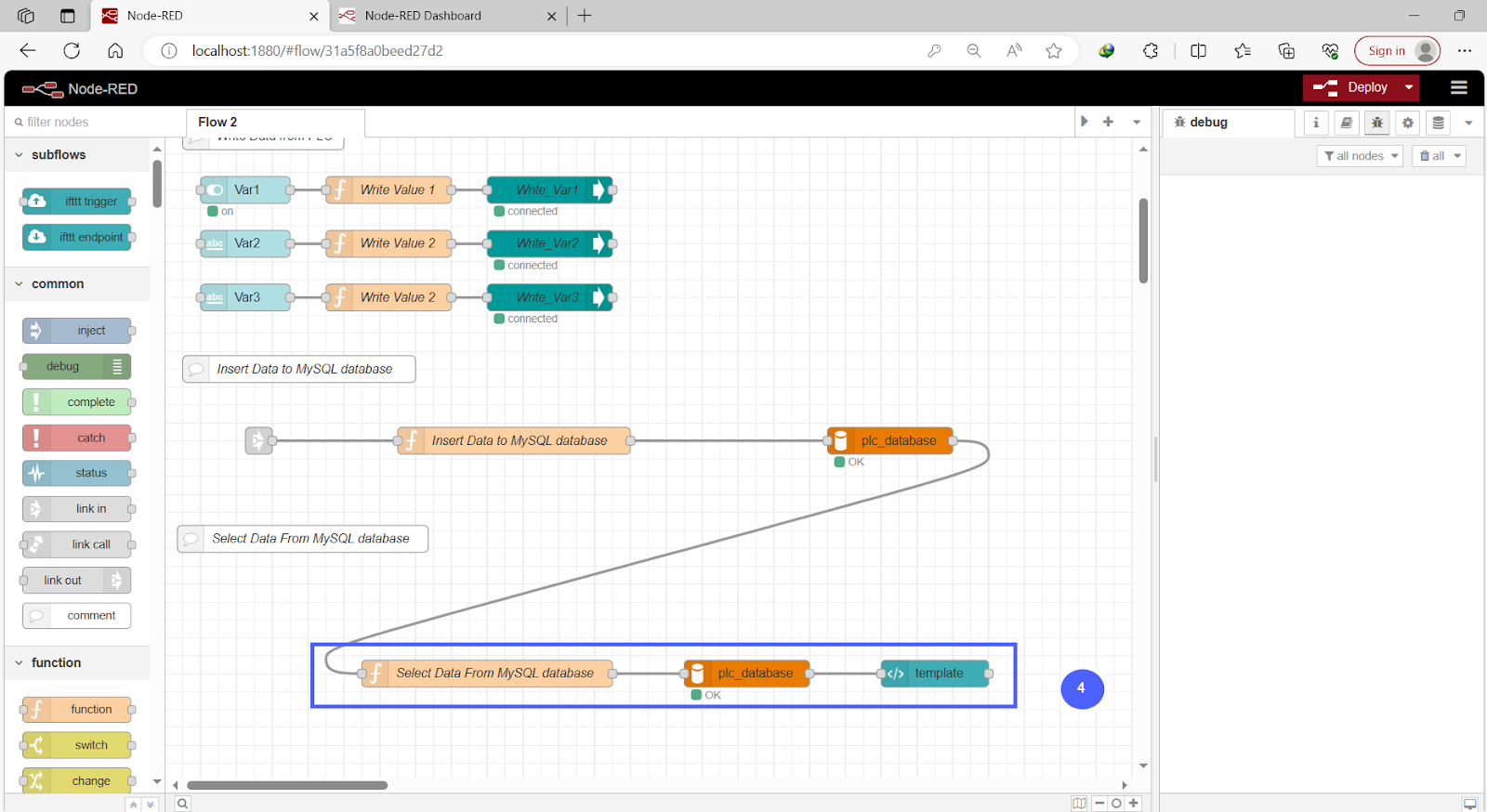Click the canvas horizontal scrollbar thumb
The height and width of the screenshot is (812, 1487).
[x=287, y=785]
